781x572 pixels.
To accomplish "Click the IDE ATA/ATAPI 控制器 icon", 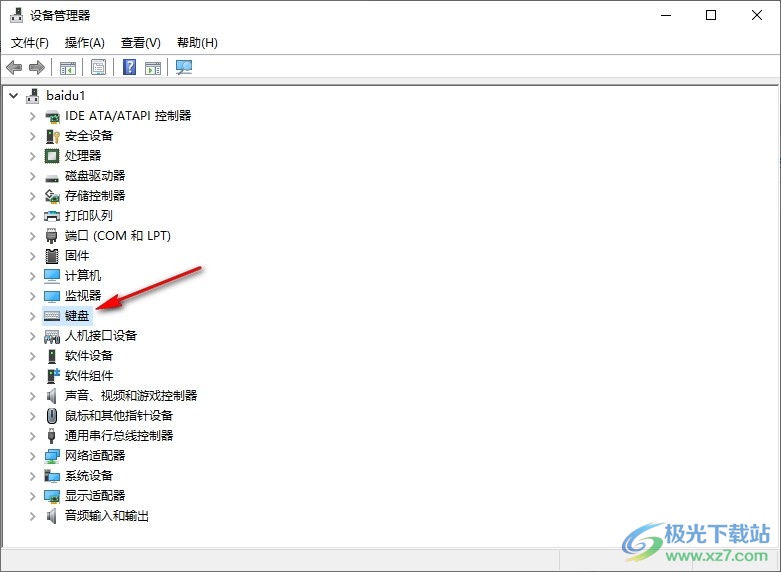I will (52, 117).
